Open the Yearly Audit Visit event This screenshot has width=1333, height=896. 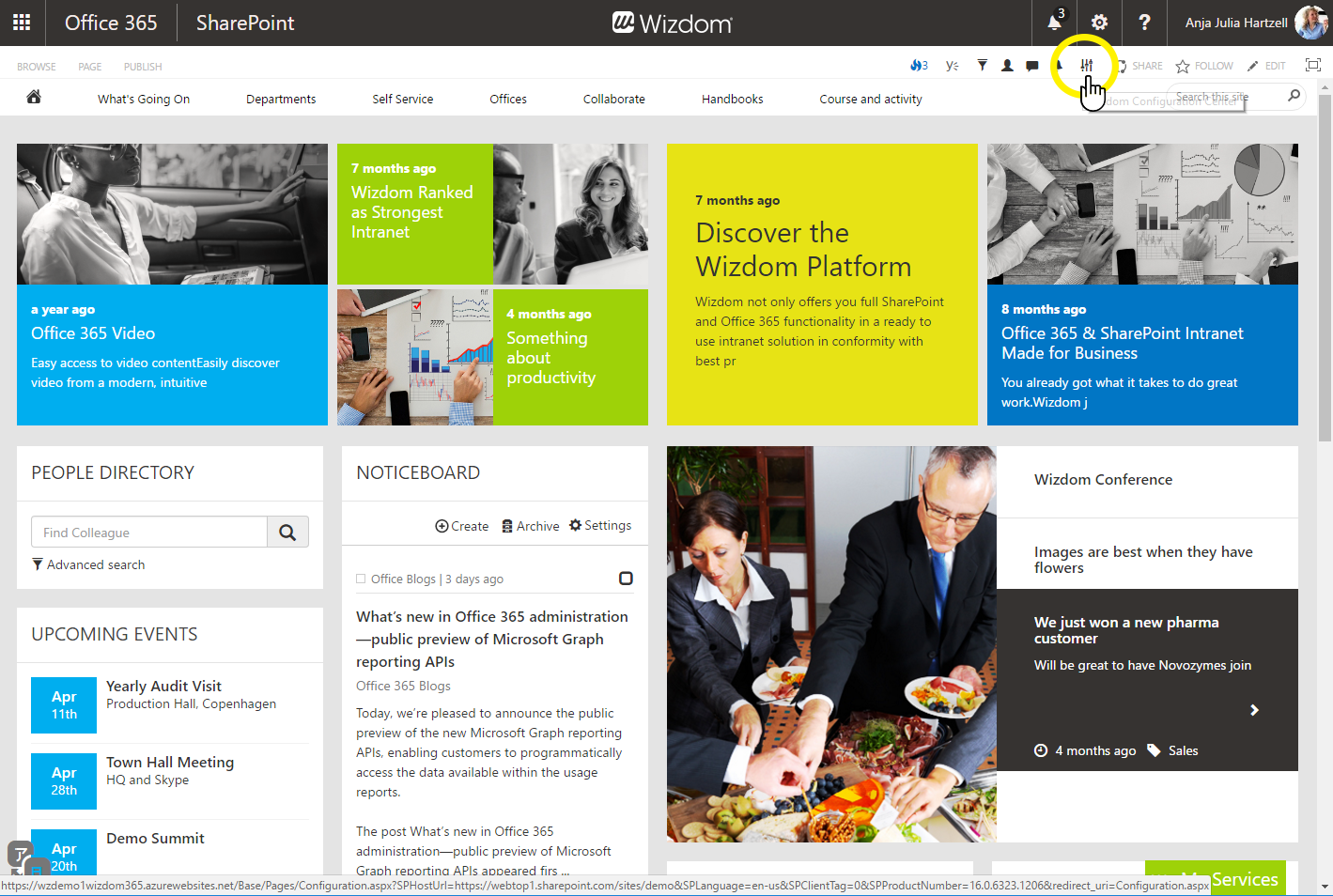pyautogui.click(x=163, y=687)
